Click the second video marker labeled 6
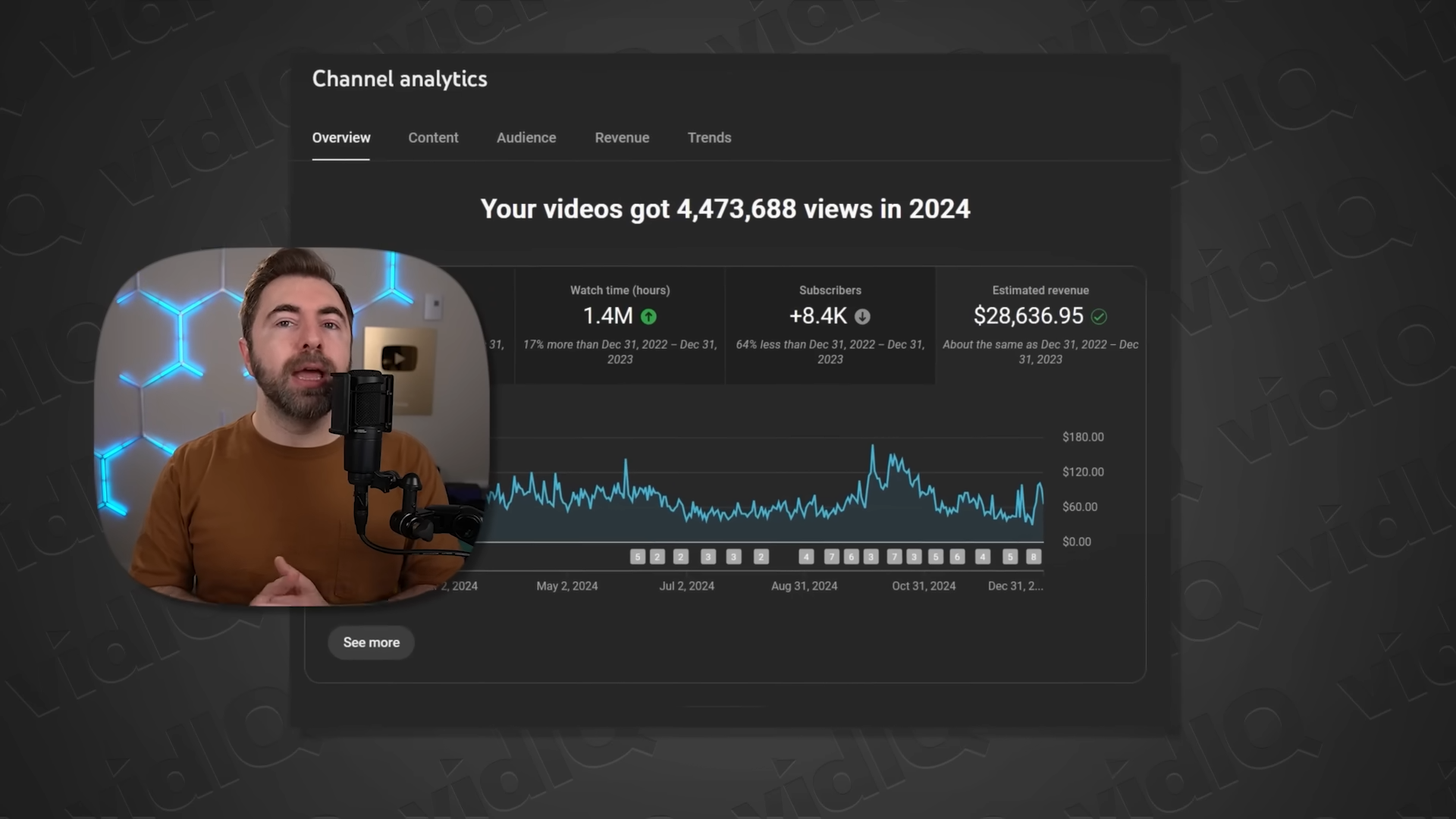Viewport: 1456px width, 819px height. [957, 557]
